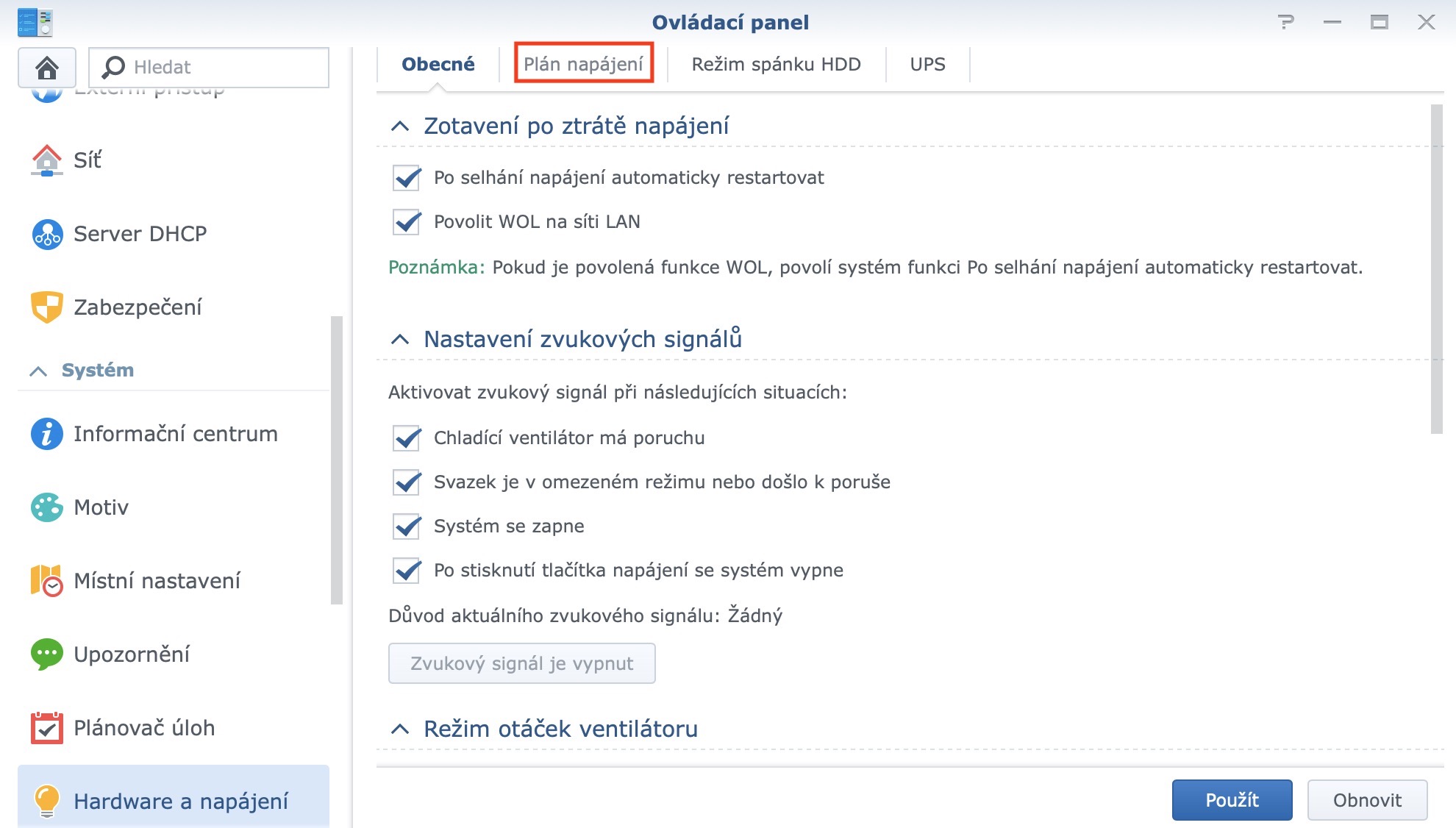Open Plánovač úloh task scheduler
The image size is (1456, 828).
[143, 727]
